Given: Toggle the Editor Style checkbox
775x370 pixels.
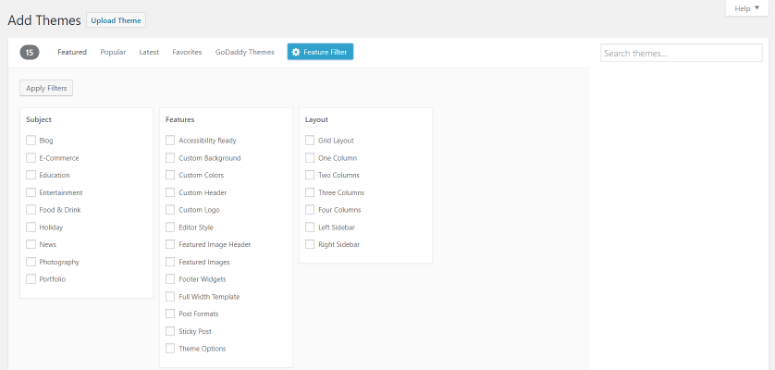Looking at the screenshot, I should click(171, 227).
